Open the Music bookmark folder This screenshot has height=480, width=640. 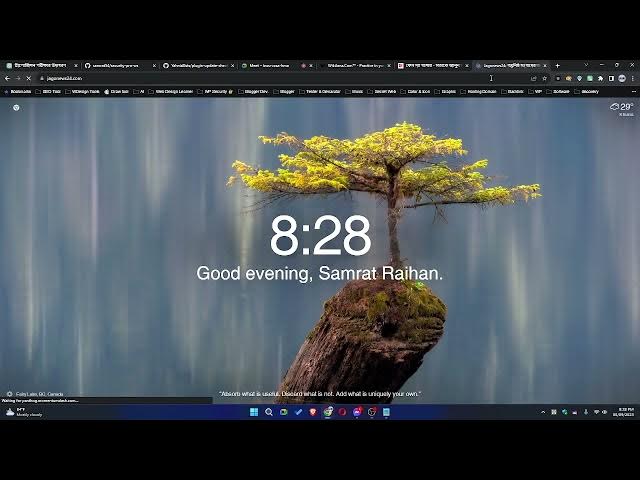click(x=353, y=91)
